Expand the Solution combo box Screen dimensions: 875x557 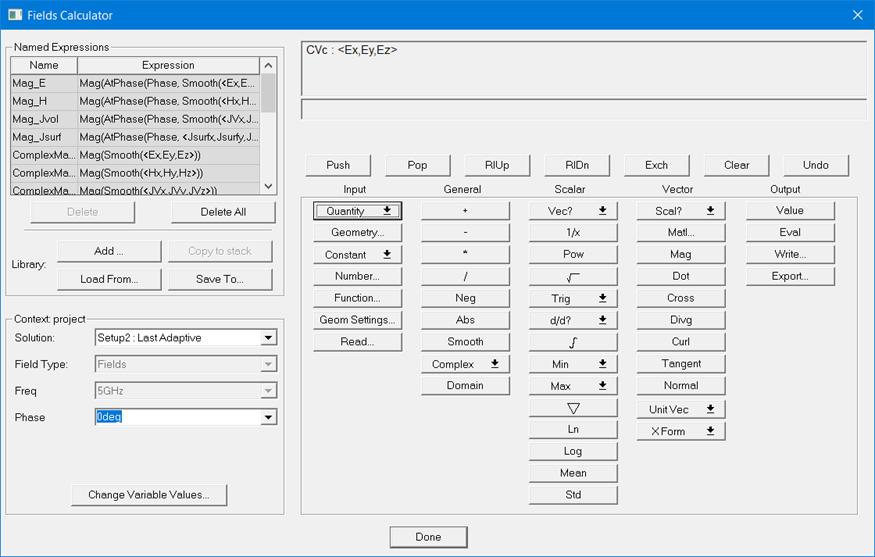pos(268,338)
